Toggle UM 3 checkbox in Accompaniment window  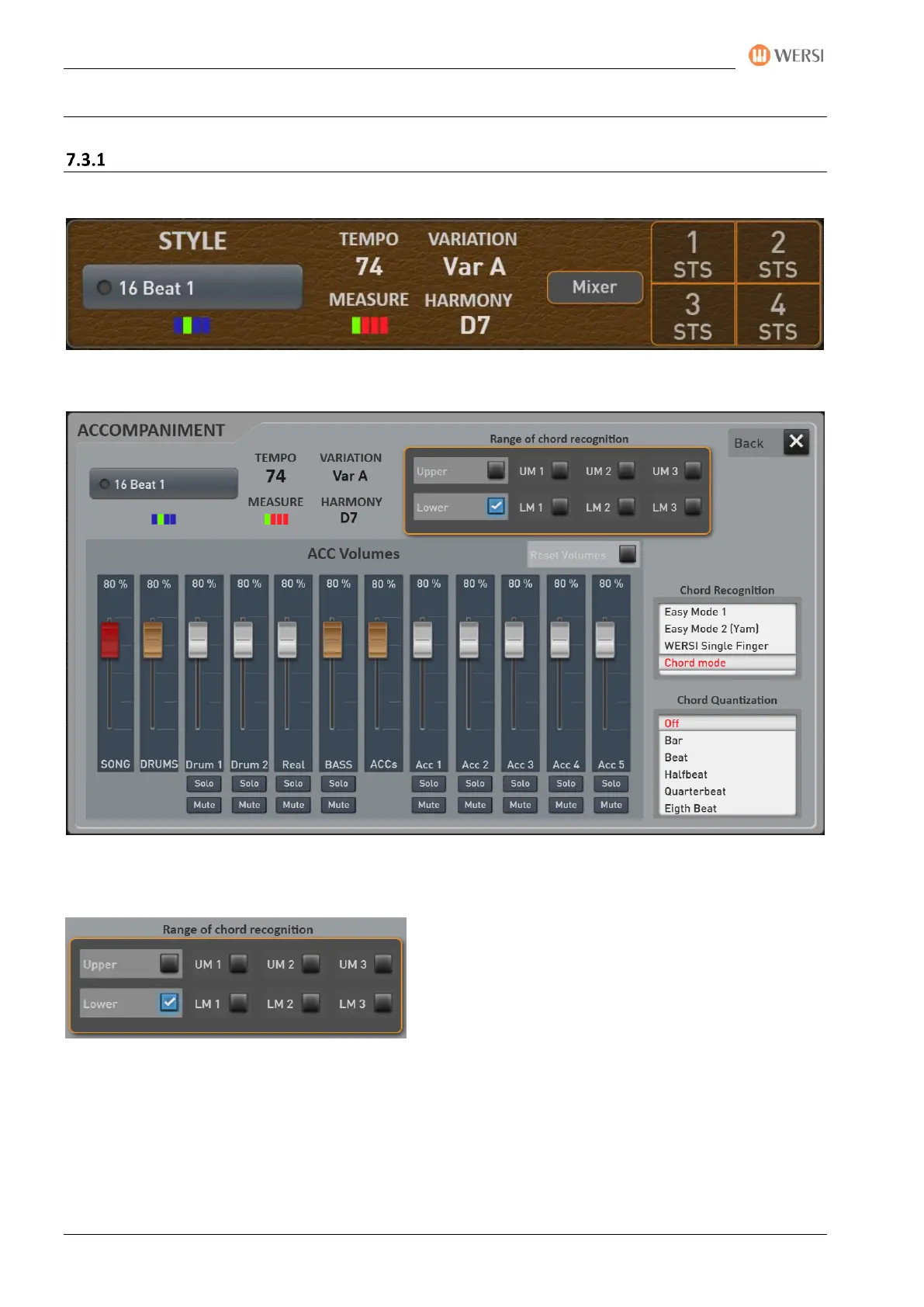click(x=693, y=470)
